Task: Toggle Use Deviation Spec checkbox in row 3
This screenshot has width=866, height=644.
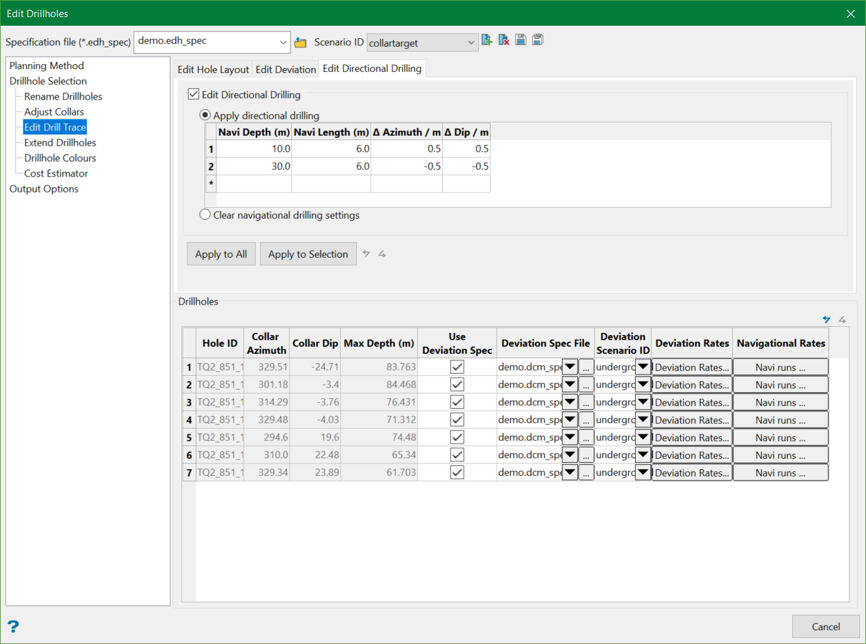Action: [457, 402]
